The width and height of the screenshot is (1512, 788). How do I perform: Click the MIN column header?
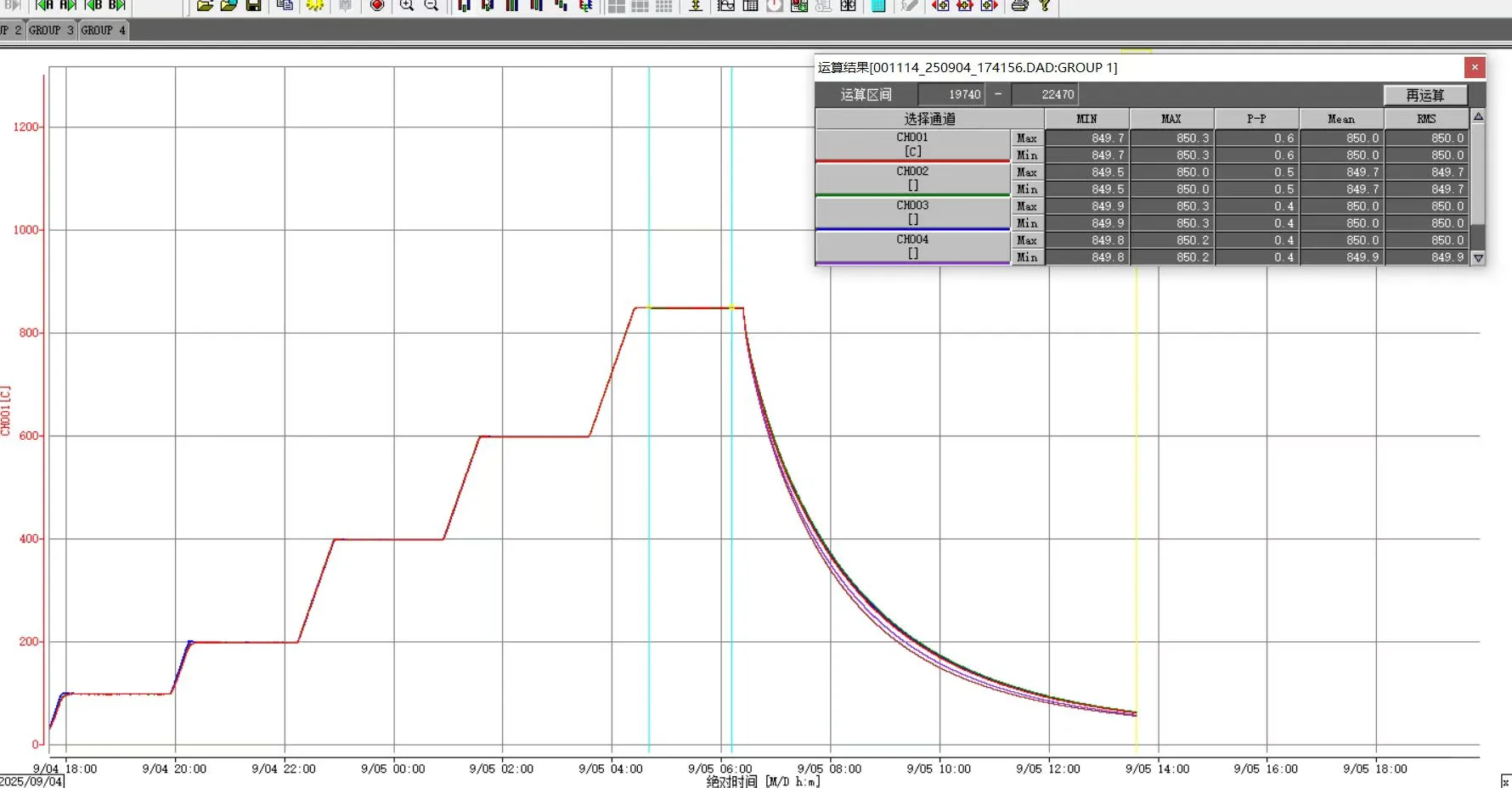(1086, 119)
